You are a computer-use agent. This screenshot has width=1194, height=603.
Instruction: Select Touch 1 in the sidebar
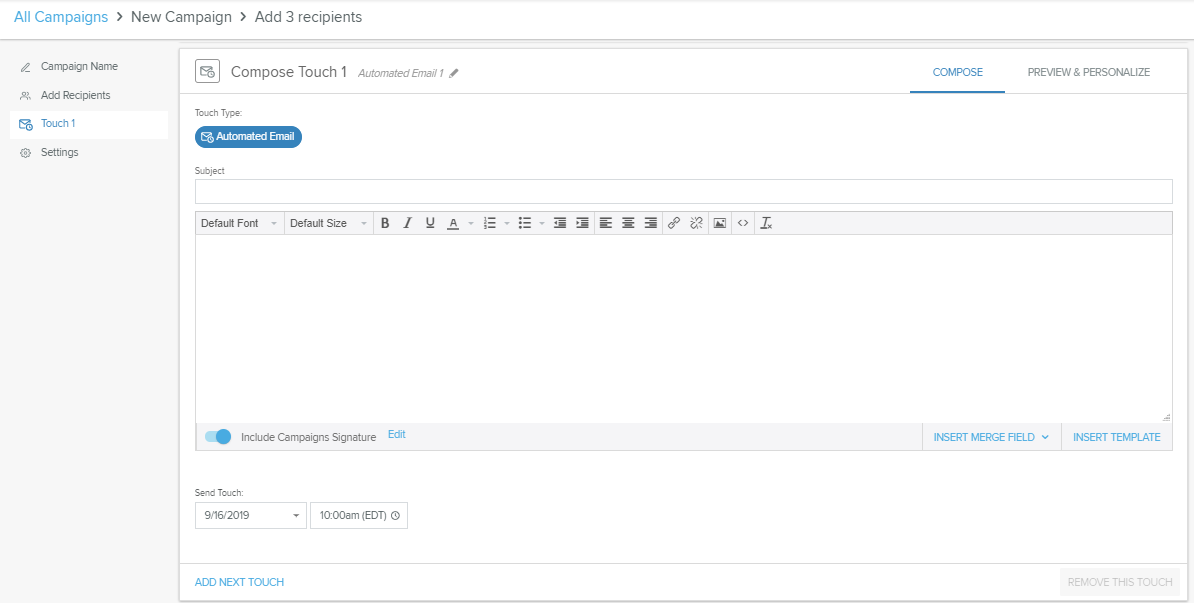(89, 123)
